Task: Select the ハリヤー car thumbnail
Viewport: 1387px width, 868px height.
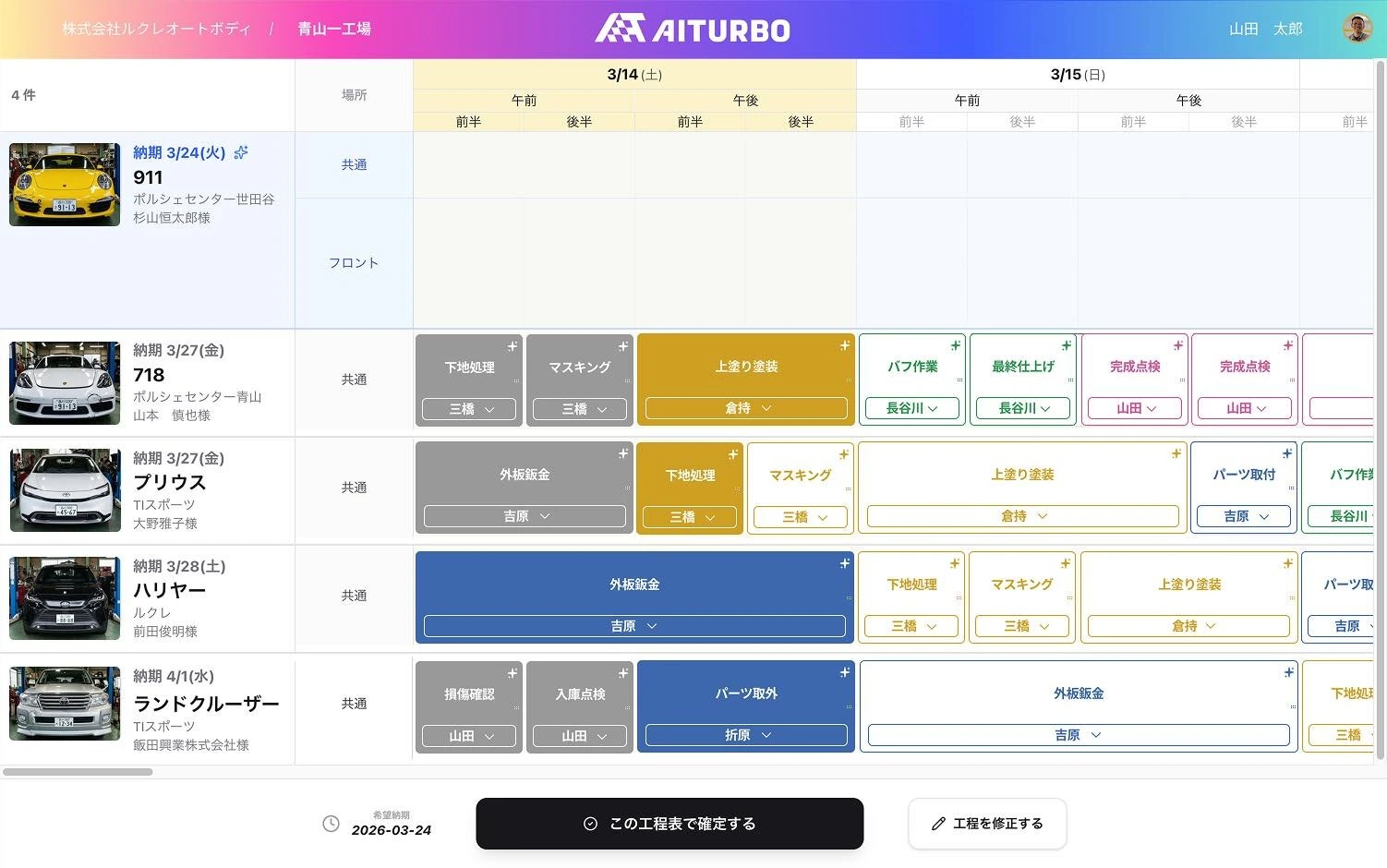Action: click(65, 598)
